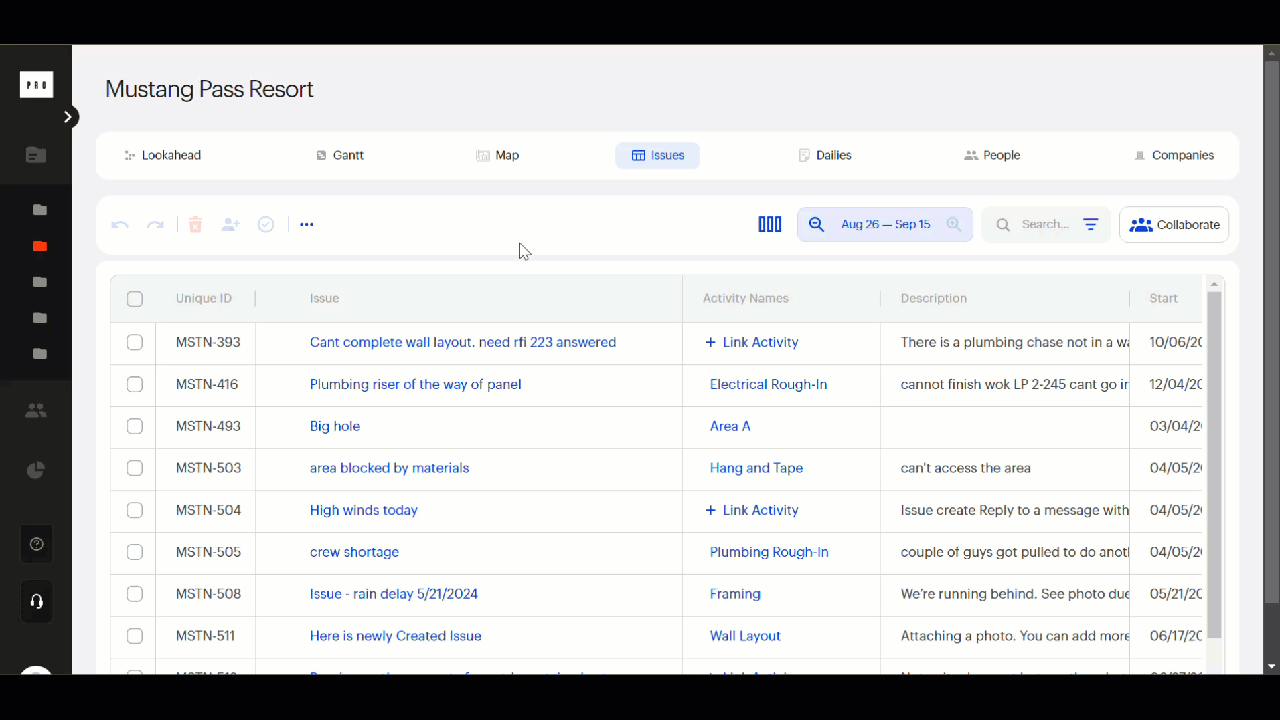1280x720 pixels.
Task: Check the MSTN-505 row checkbox
Action: 135,553
